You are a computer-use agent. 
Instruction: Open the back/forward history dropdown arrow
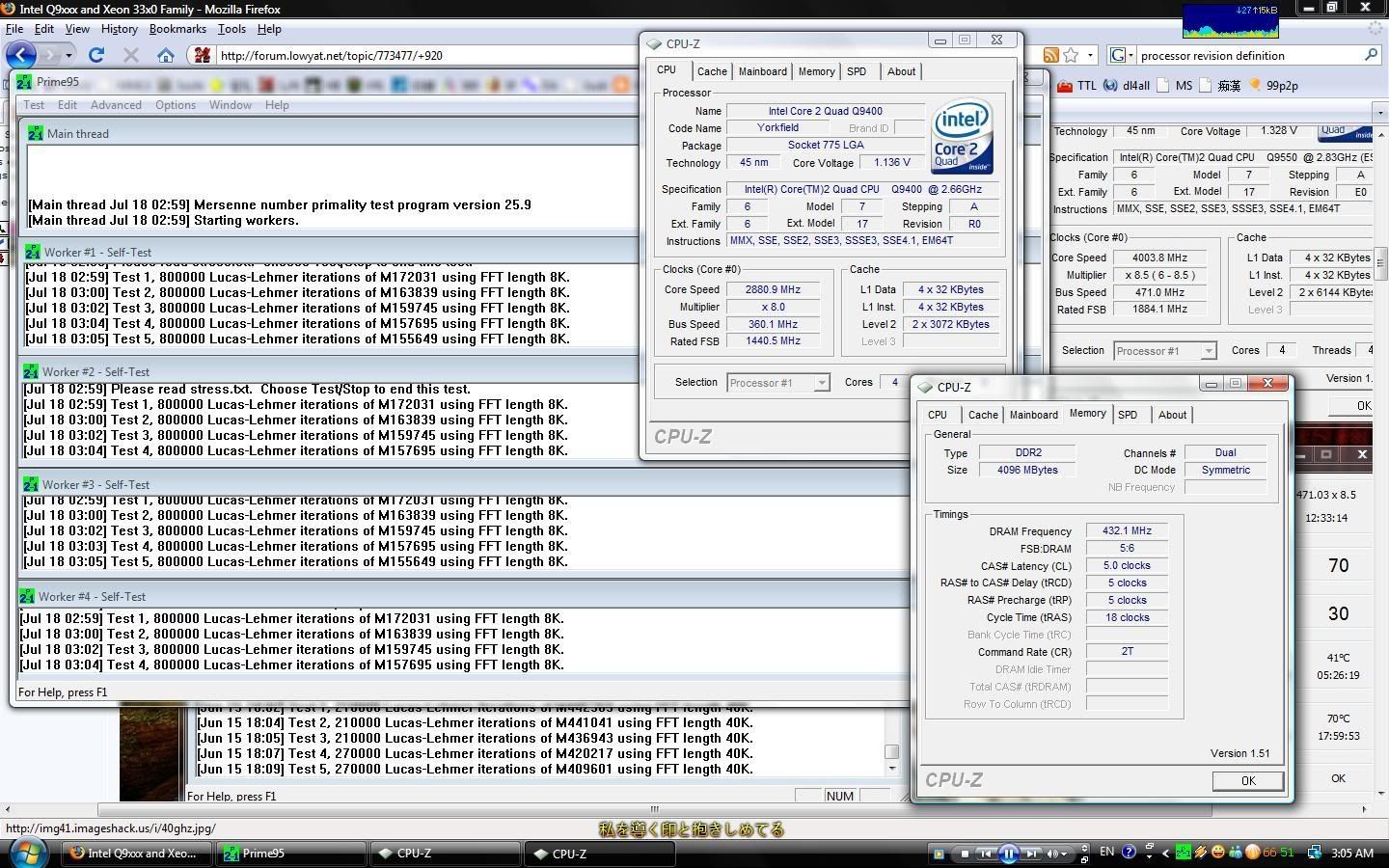point(68,55)
